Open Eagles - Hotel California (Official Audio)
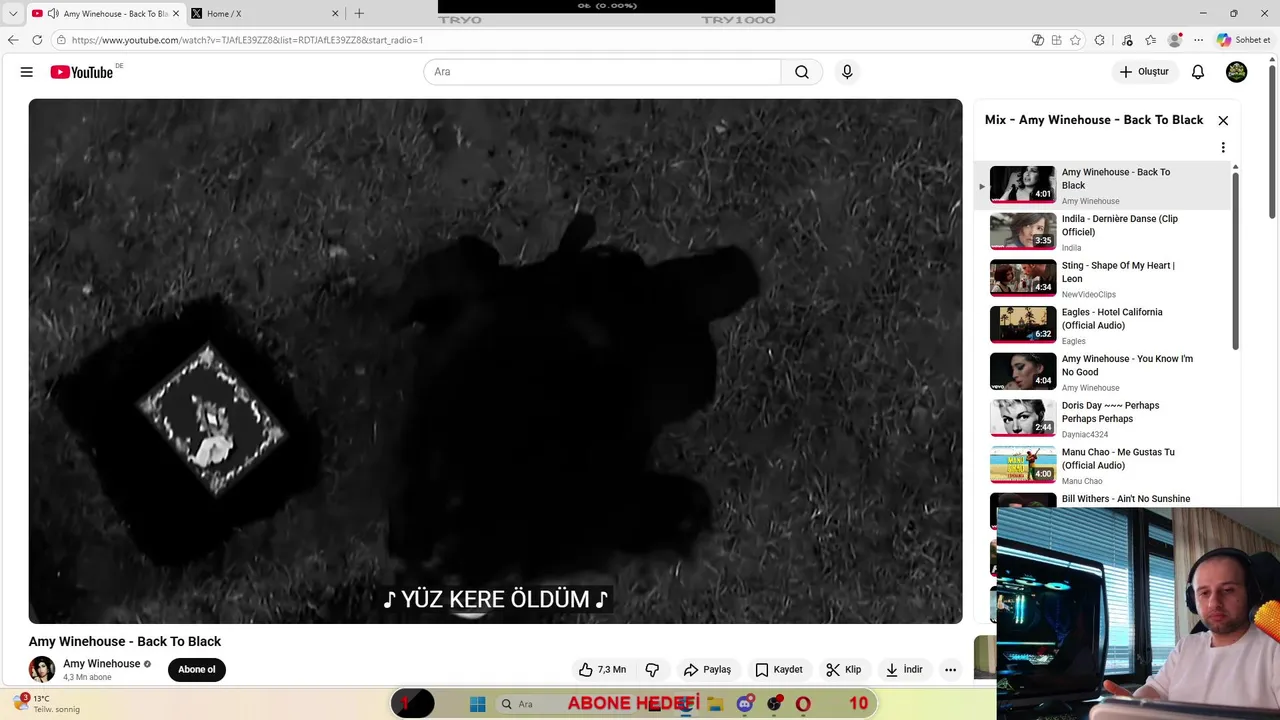This screenshot has width=1280, height=720. click(x=1104, y=325)
